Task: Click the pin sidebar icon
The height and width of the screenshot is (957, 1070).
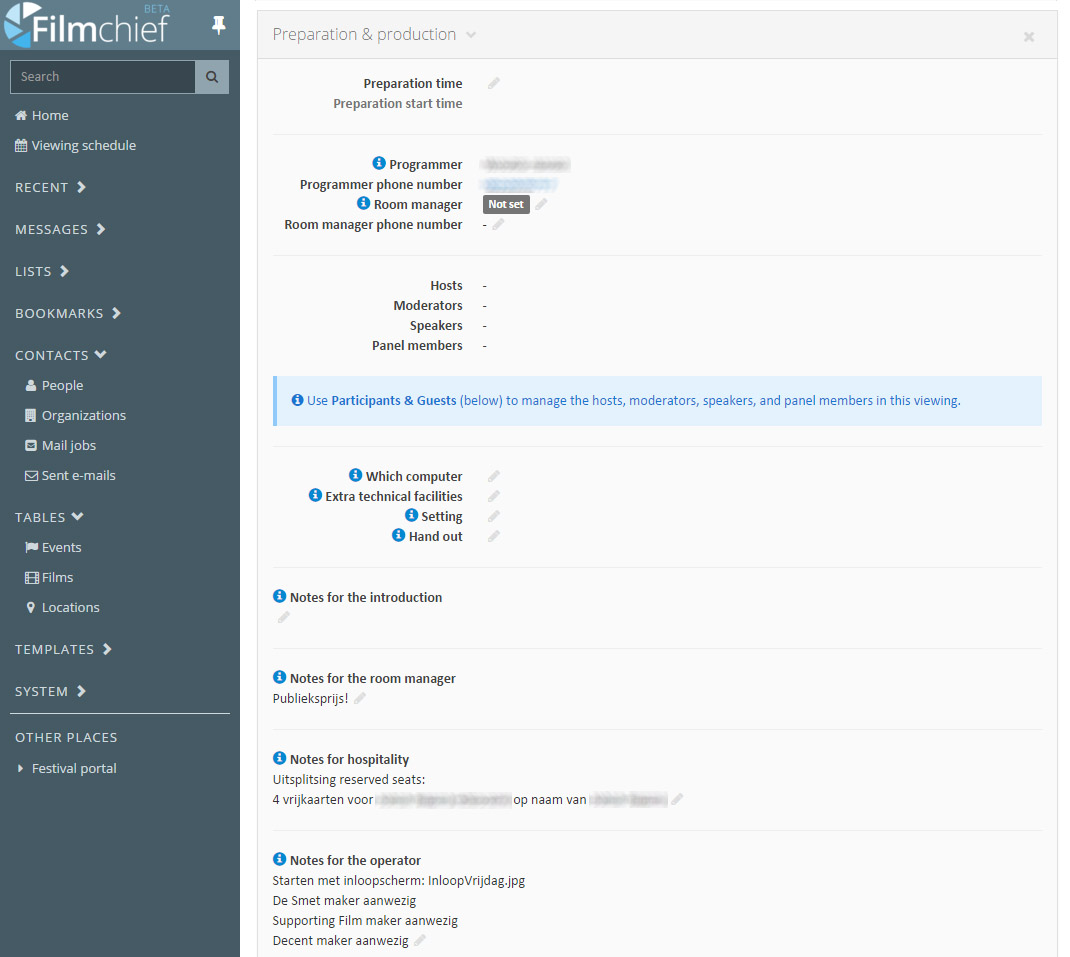Action: pyautogui.click(x=219, y=26)
